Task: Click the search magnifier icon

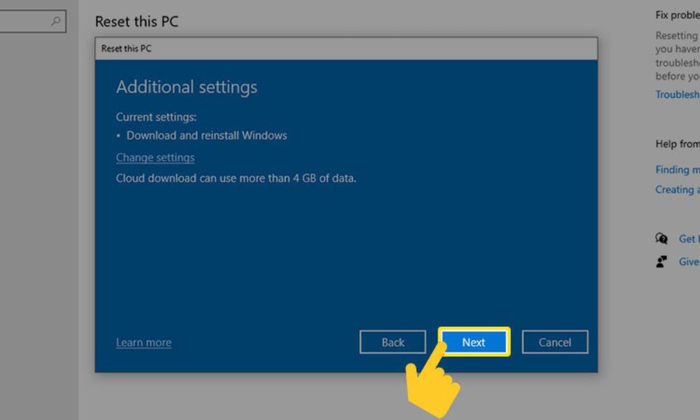Action: 56,20
